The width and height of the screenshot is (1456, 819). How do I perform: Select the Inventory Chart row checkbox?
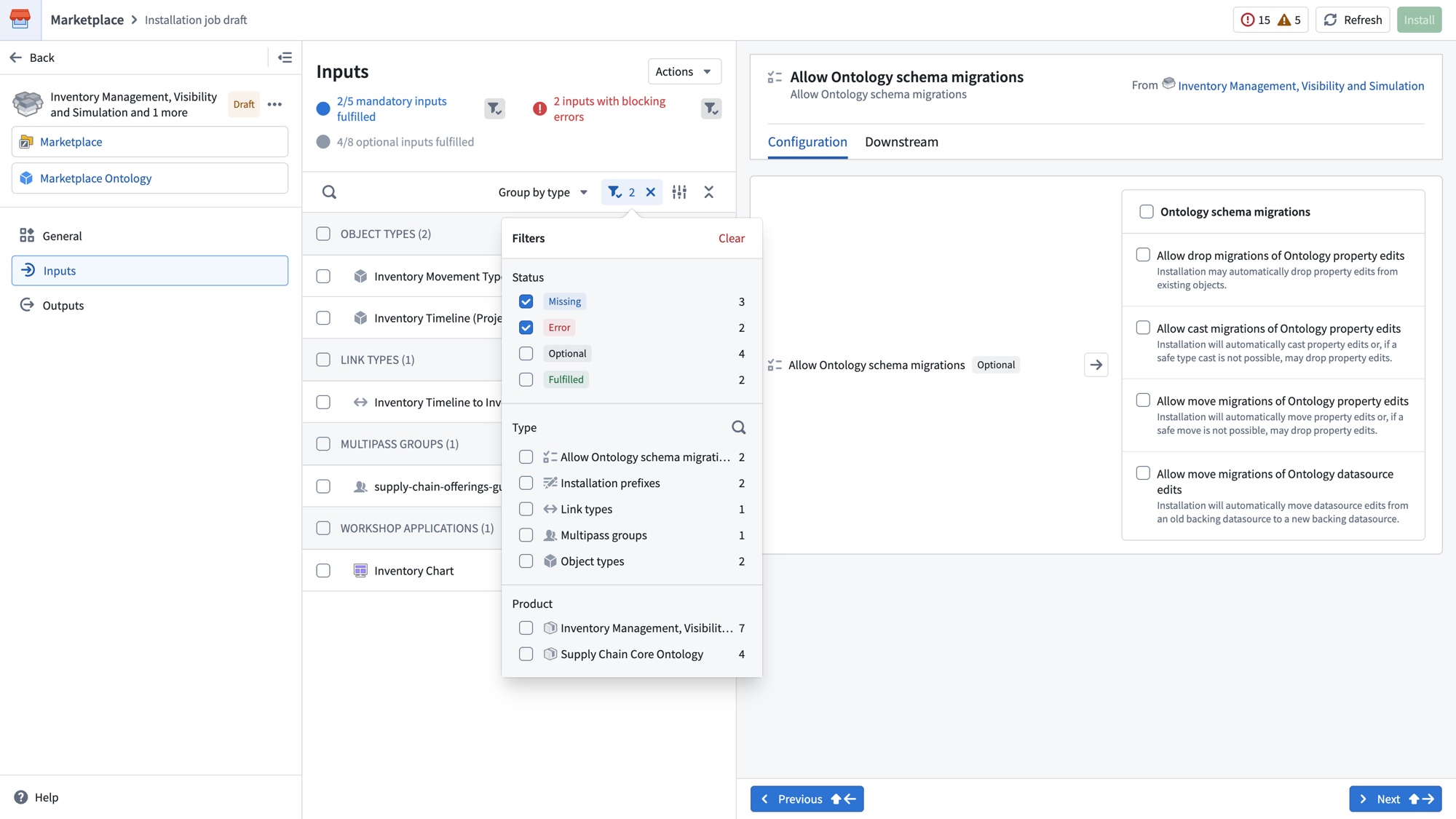coord(323,571)
